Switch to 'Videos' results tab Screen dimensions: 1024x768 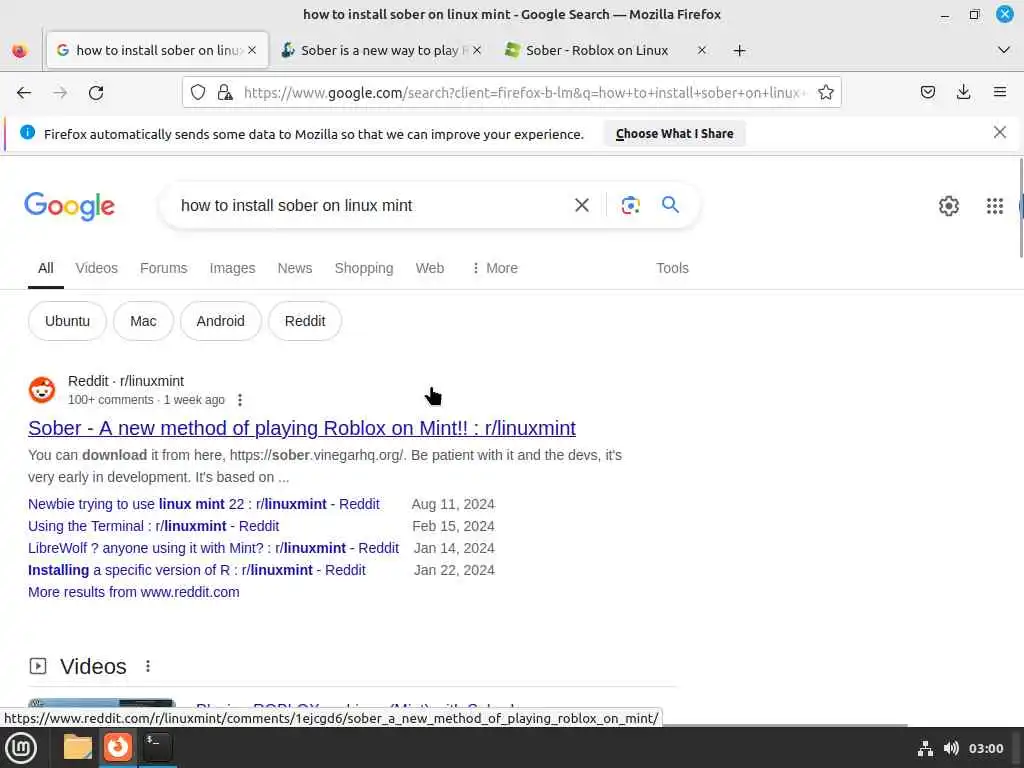pos(97,268)
